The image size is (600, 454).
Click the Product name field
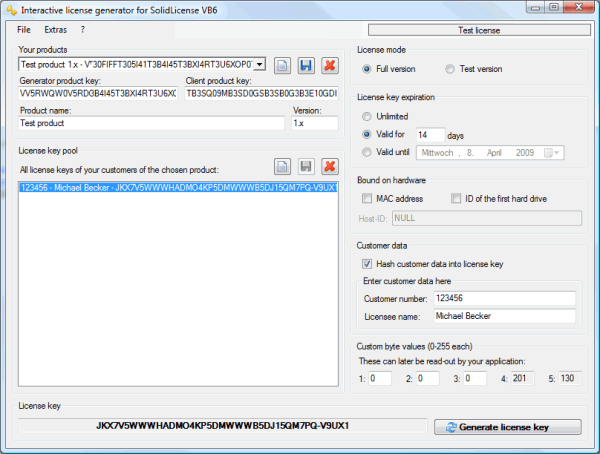(152, 123)
